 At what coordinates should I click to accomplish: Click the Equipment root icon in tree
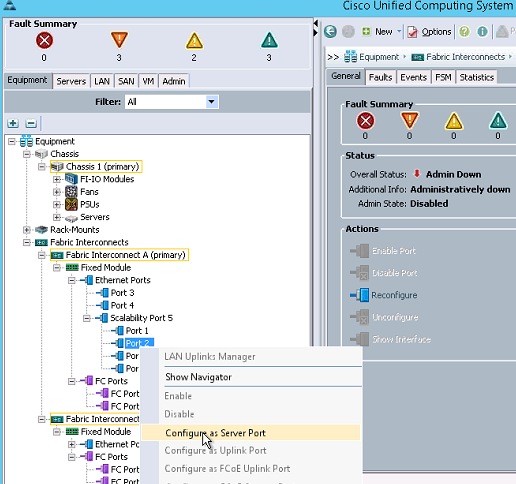click(x=26, y=141)
